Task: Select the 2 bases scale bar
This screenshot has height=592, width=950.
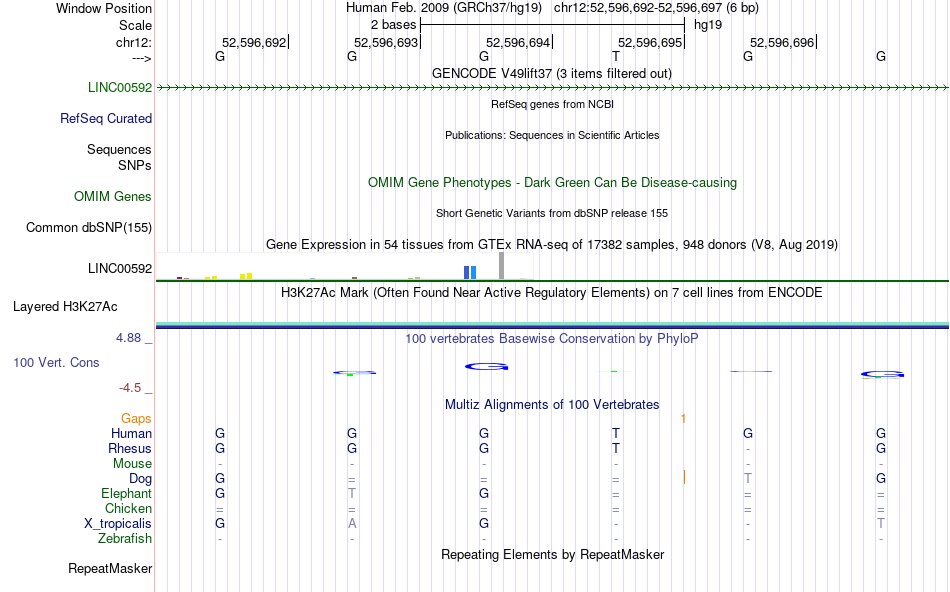Action: coord(552,25)
